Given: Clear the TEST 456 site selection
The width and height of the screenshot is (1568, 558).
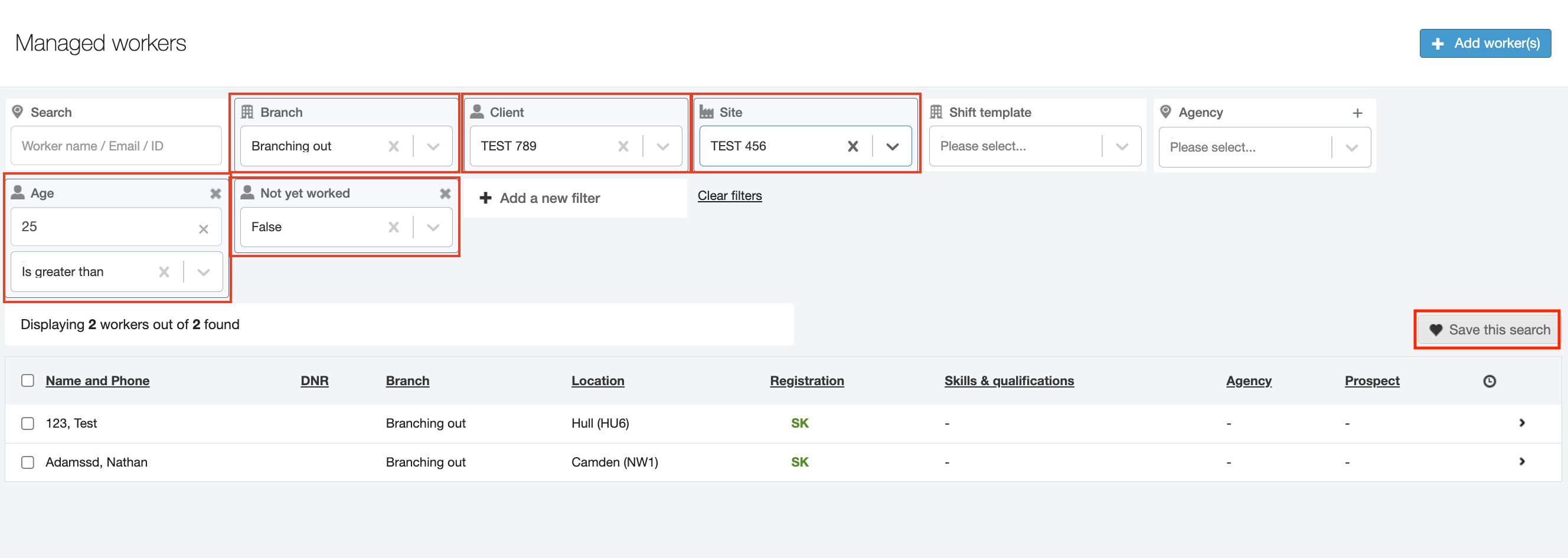Looking at the screenshot, I should click(x=852, y=146).
